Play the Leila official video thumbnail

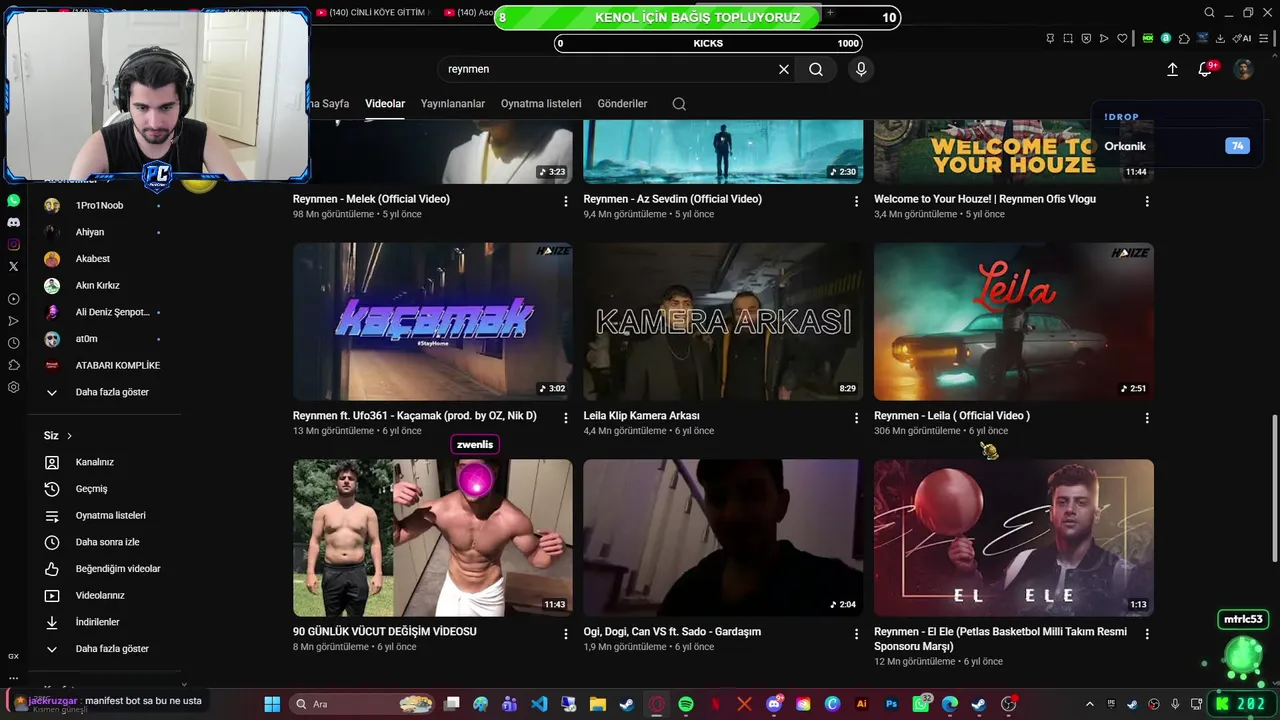(1014, 322)
